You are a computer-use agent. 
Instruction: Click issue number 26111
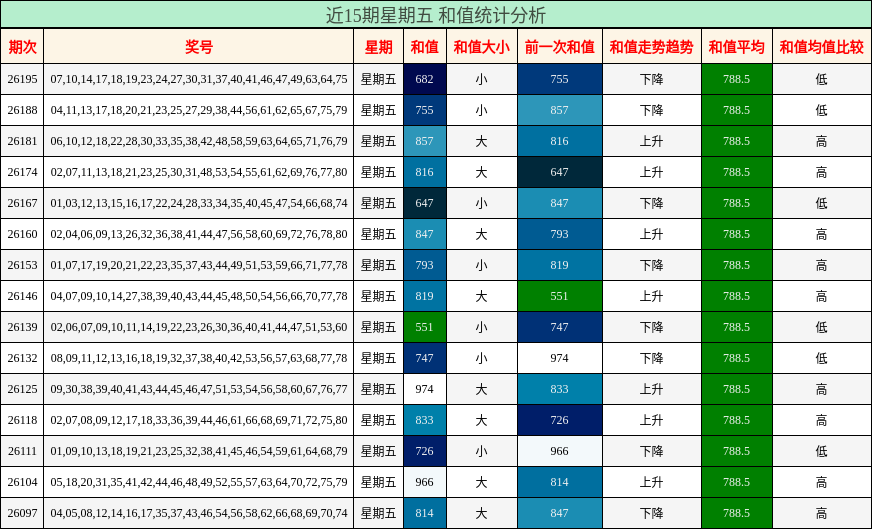(x=22, y=451)
